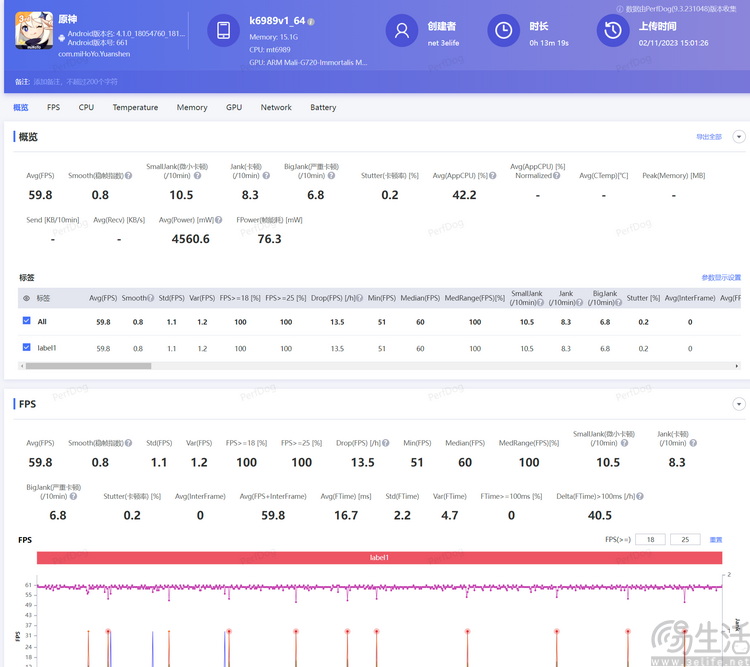Click the Android robot icon
Screen dimensions: 750x667
point(62,38)
